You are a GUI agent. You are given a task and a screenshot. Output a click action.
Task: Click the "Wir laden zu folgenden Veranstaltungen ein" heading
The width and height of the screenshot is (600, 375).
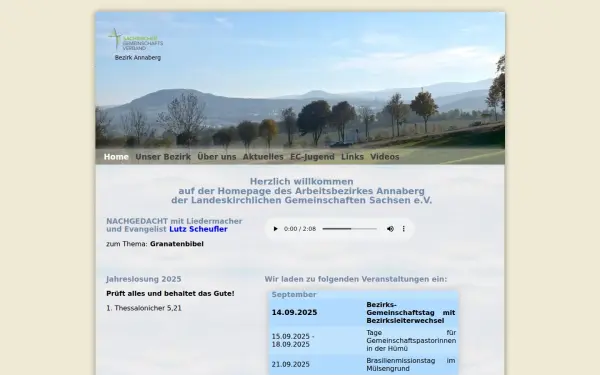coord(355,279)
